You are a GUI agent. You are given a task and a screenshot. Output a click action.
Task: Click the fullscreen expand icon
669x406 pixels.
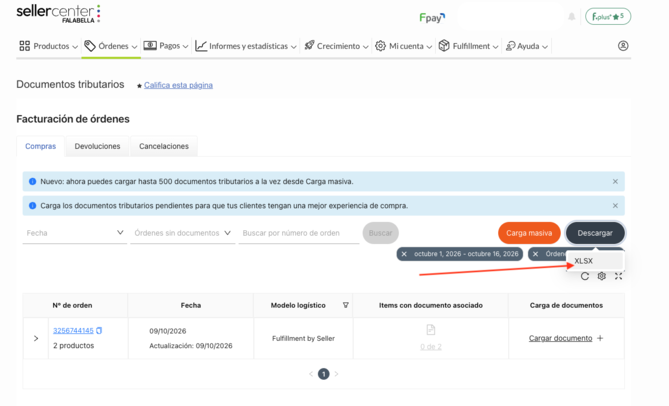tap(618, 276)
